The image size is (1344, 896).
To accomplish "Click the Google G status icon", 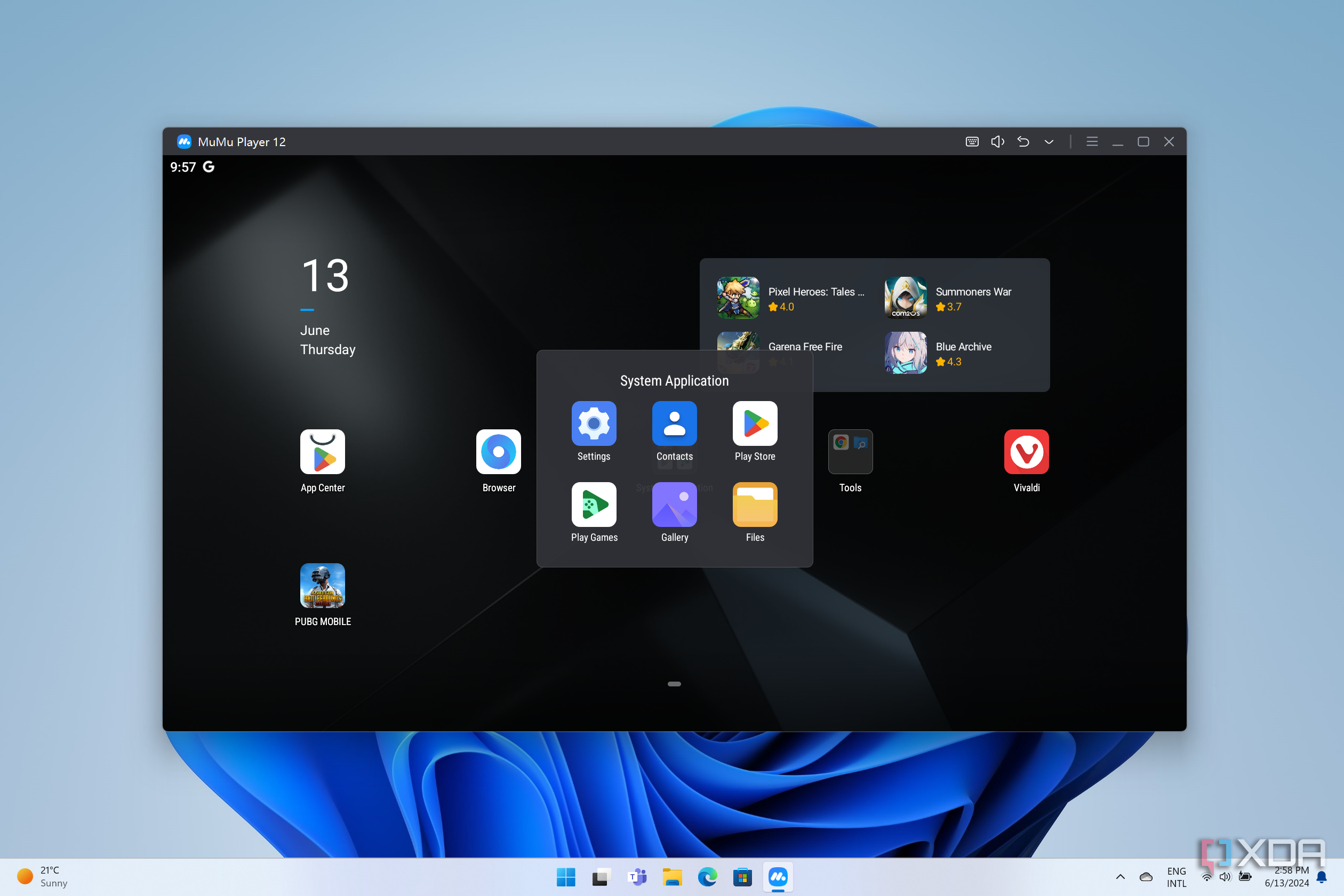I will [x=209, y=167].
